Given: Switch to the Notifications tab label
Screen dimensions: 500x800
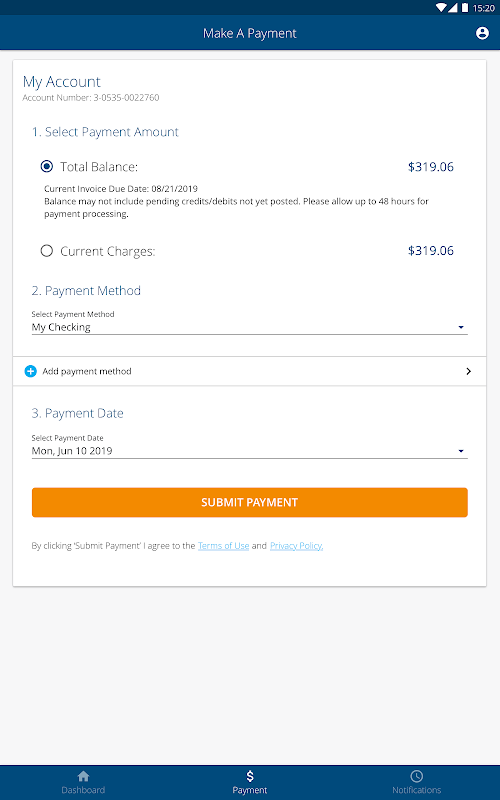Looking at the screenshot, I should click(416, 790).
